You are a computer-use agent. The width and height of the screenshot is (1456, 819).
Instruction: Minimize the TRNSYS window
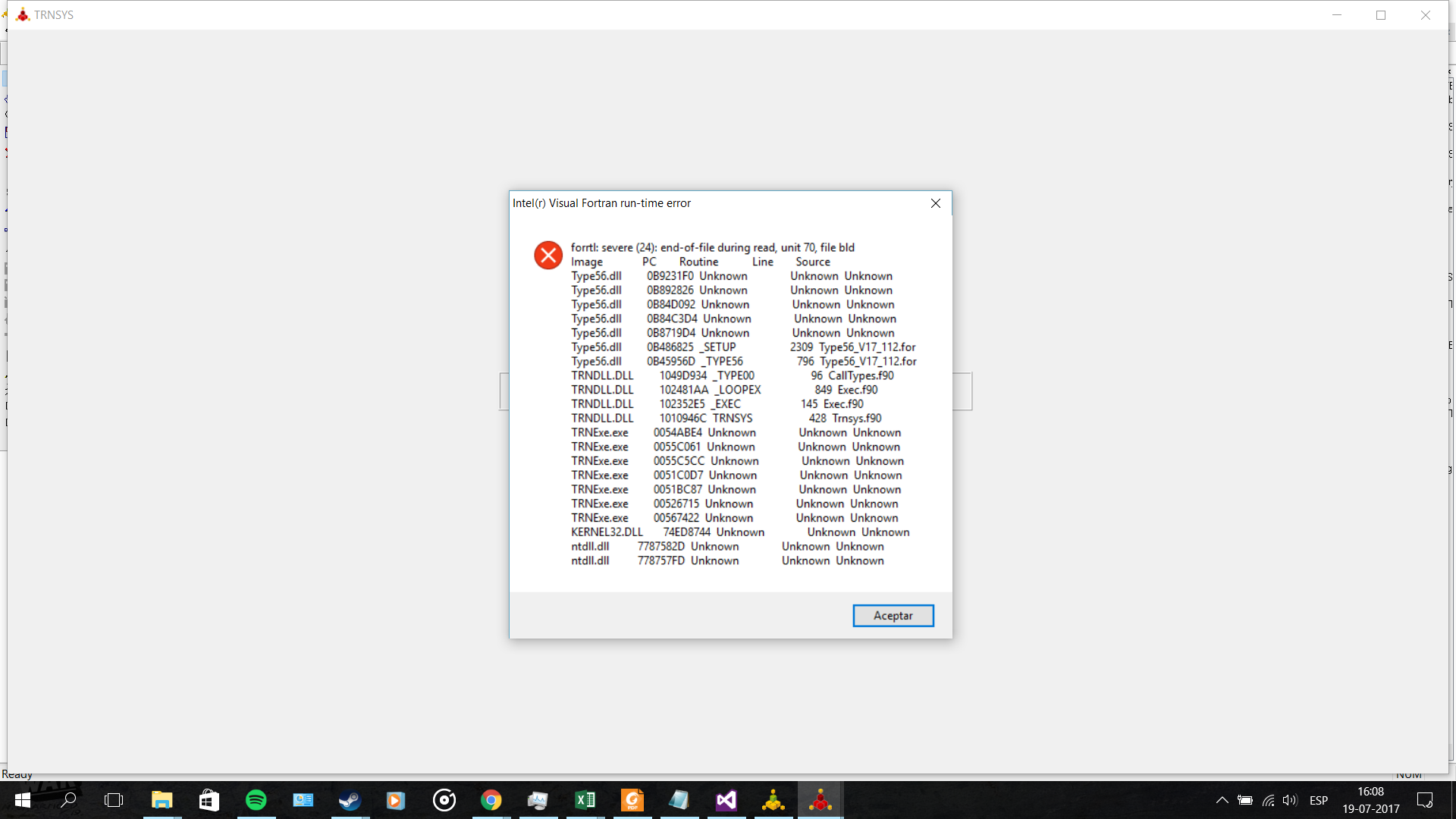(1337, 14)
